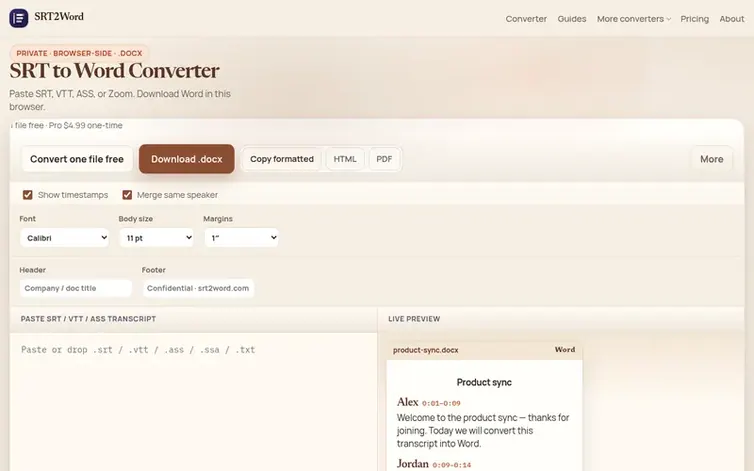Click Copy formatted button

coord(282,159)
